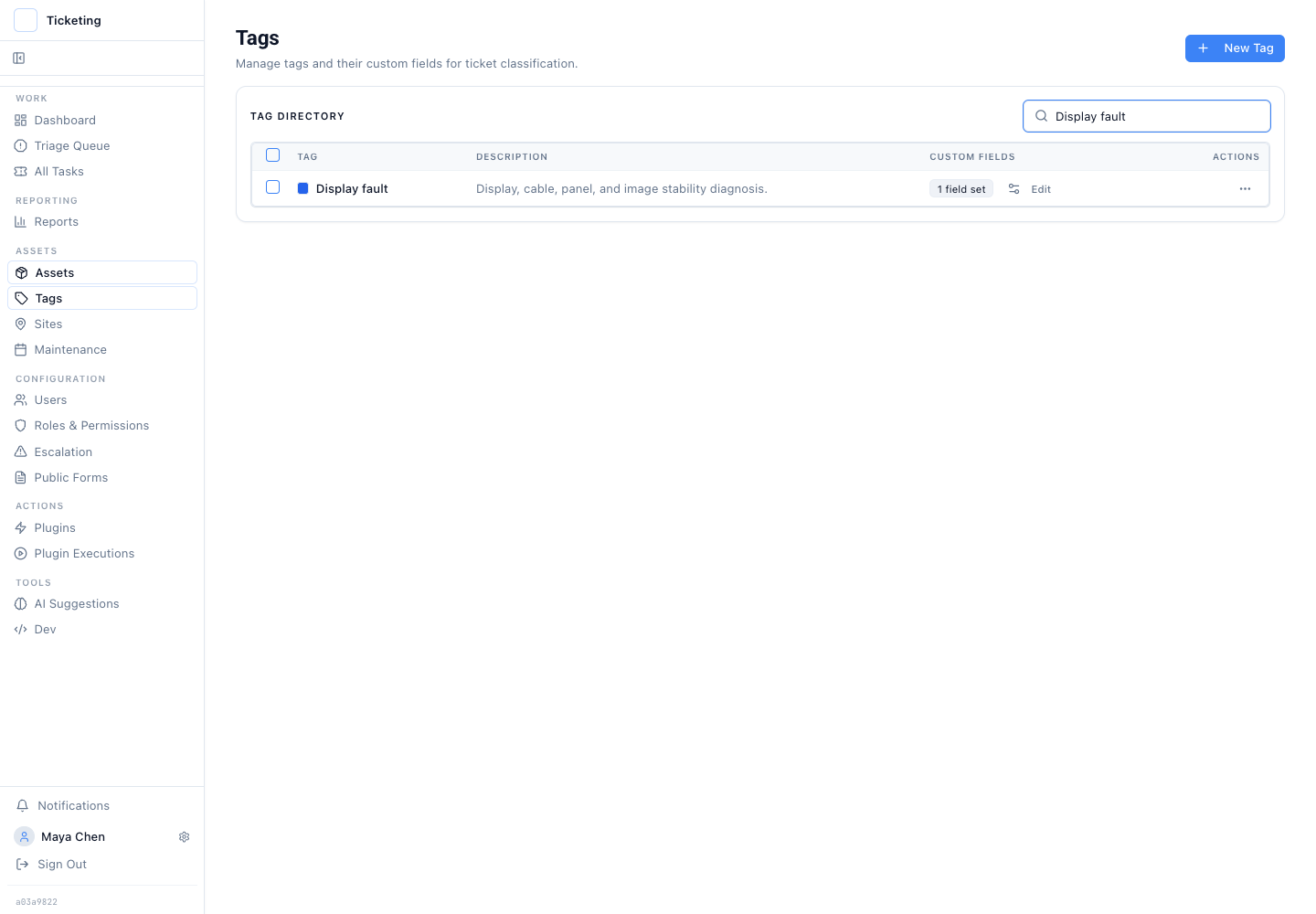
Task: Open the actions menu for Display fault
Action: tap(1245, 189)
